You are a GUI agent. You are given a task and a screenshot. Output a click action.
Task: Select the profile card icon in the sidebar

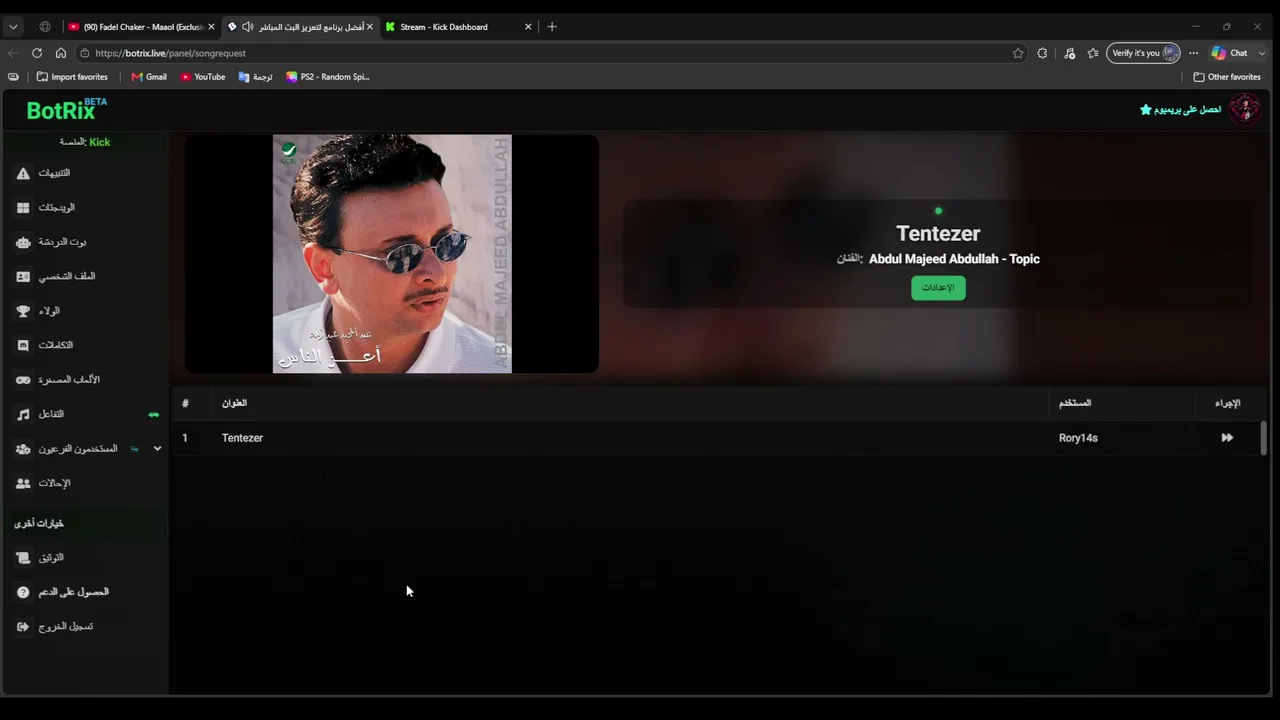[23, 276]
